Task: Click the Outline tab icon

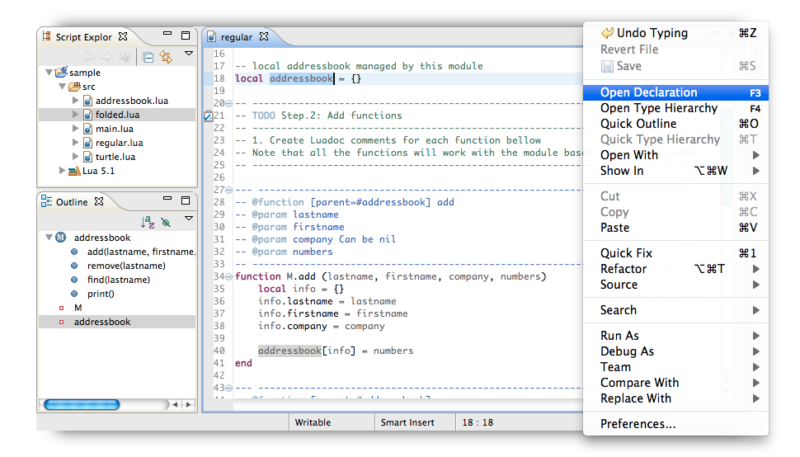Action: pyautogui.click(x=46, y=201)
